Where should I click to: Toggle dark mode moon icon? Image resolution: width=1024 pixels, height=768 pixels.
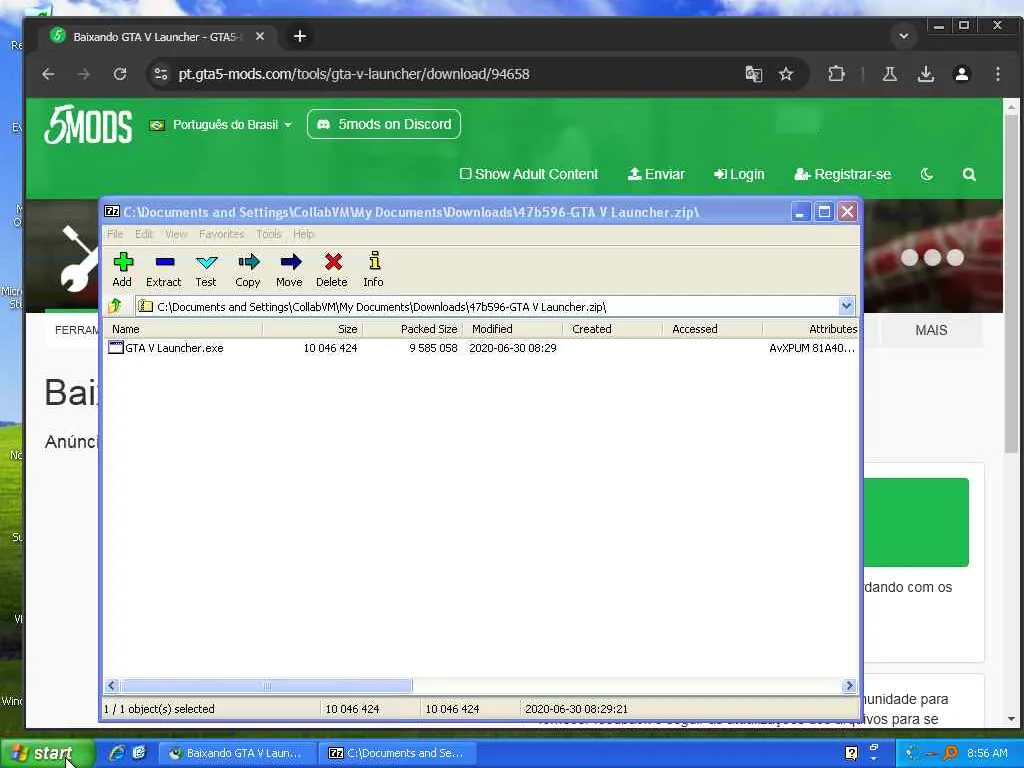pos(927,174)
